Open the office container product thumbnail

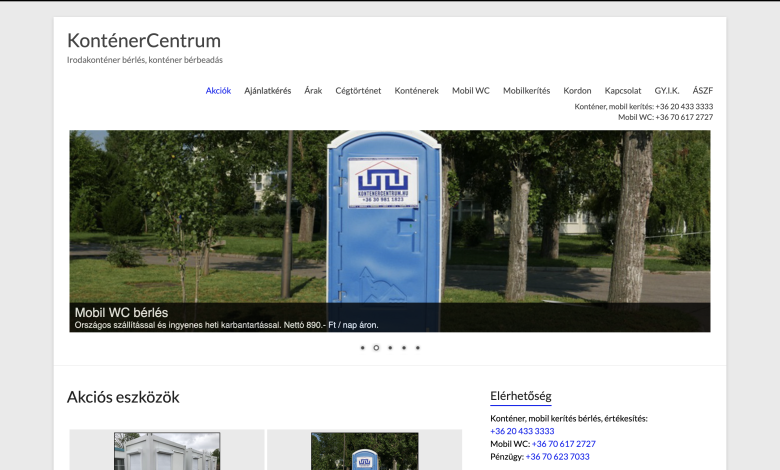(167, 452)
